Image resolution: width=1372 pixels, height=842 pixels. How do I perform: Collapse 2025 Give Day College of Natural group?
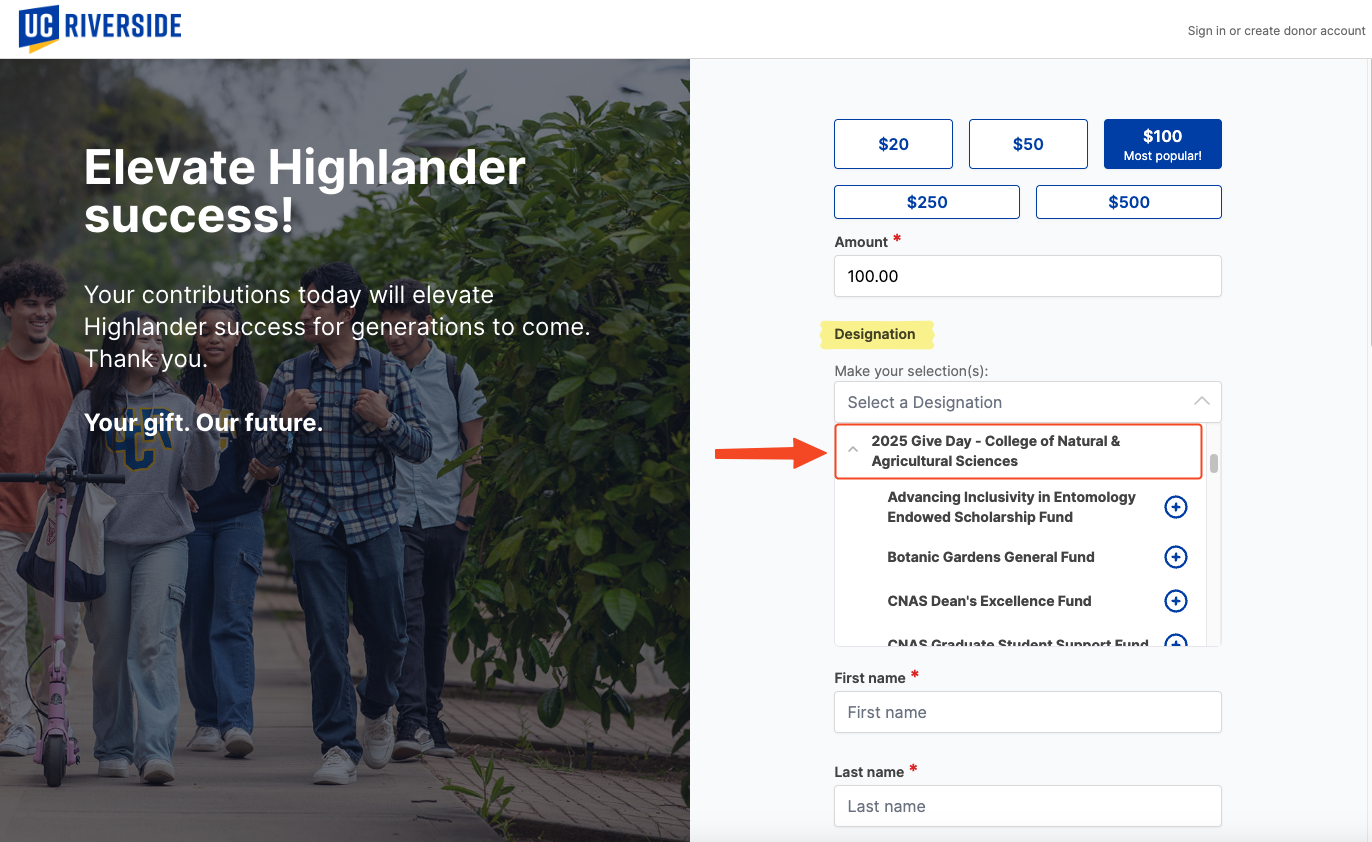coord(853,451)
